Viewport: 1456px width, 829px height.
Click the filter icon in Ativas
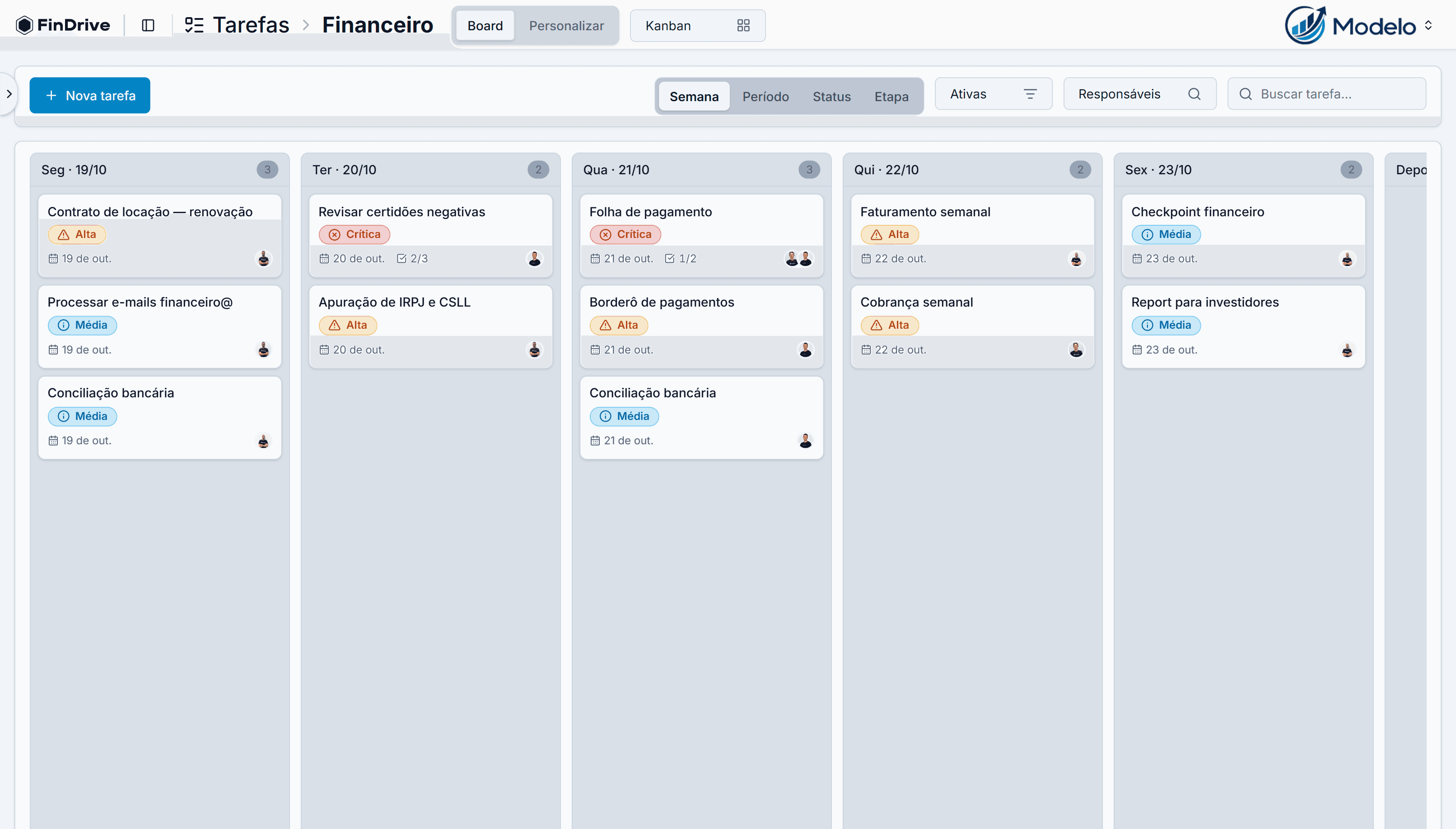1030,94
